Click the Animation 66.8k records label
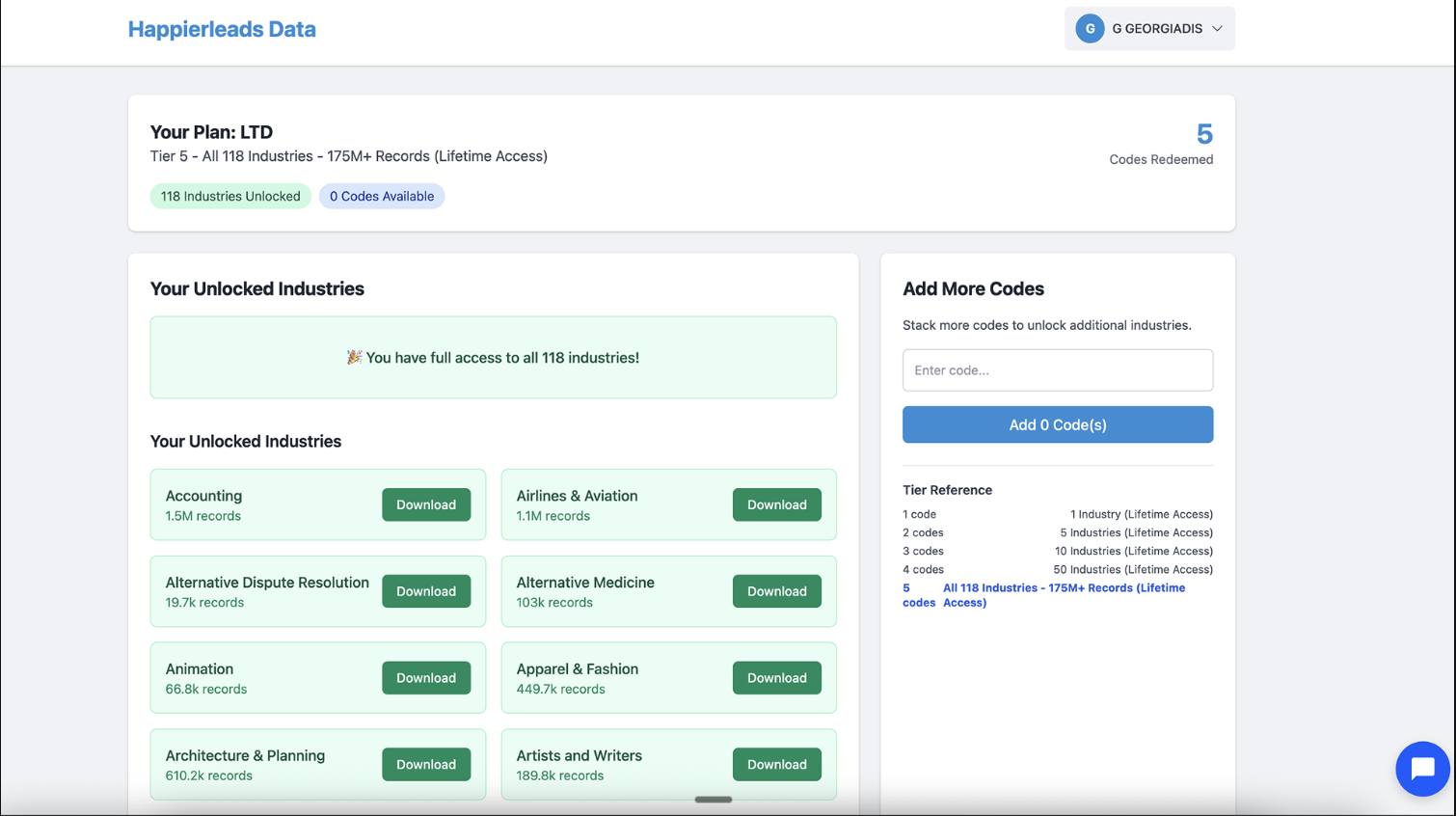Viewport: 1456px width, 816px height. 206,678
